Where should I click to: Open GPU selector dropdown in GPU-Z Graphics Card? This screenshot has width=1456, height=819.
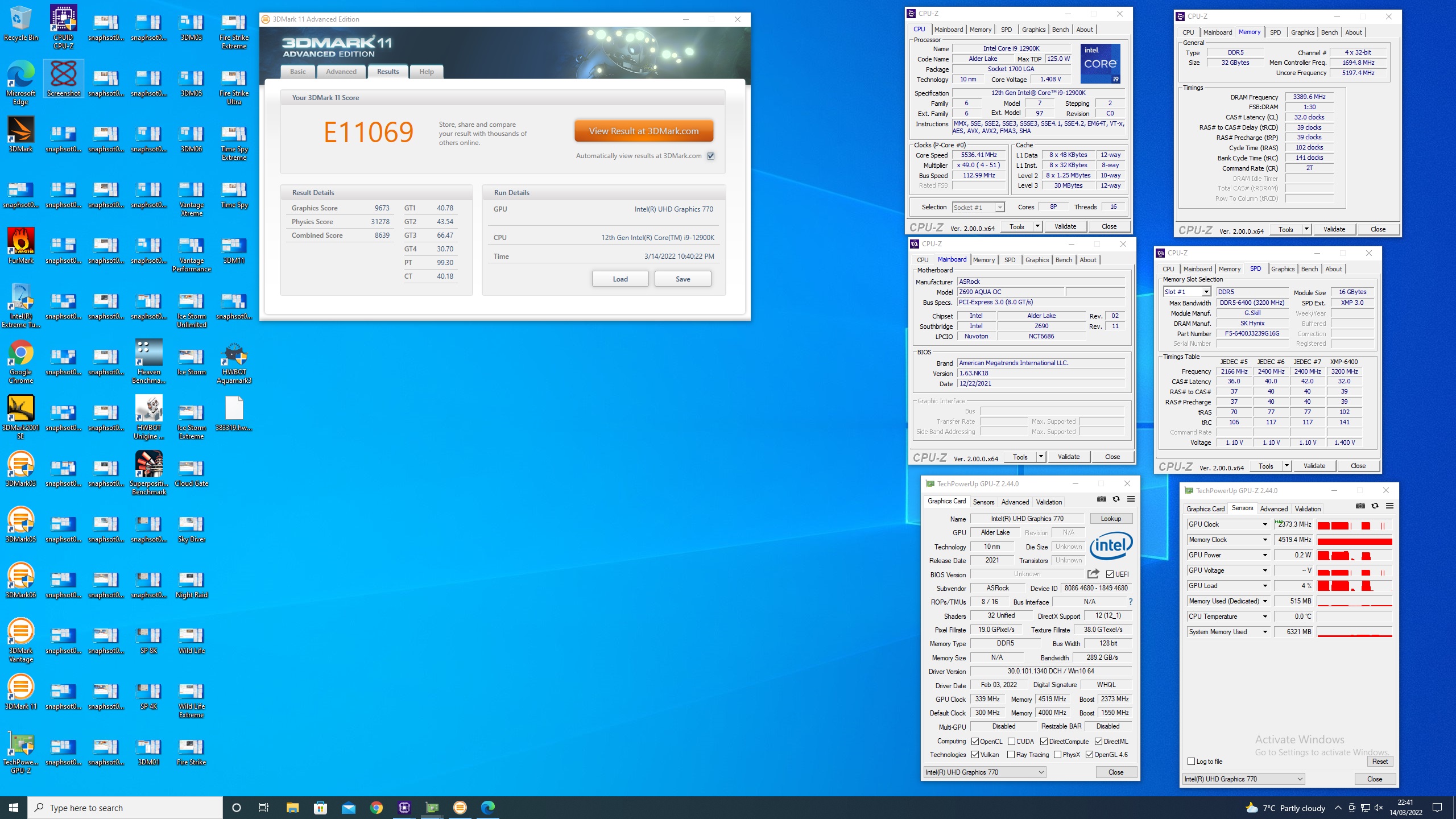(x=985, y=772)
